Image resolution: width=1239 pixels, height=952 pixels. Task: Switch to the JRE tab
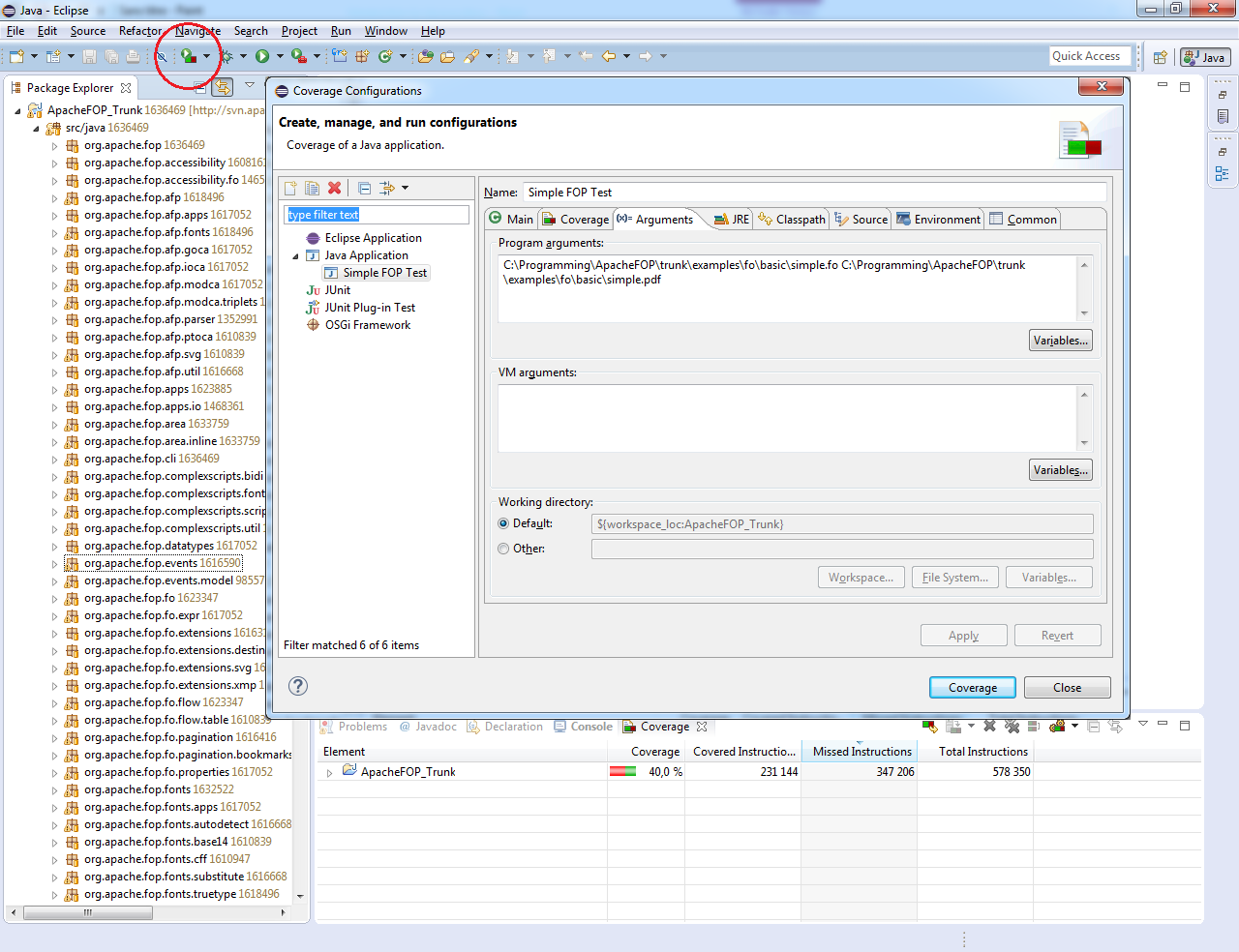point(732,220)
